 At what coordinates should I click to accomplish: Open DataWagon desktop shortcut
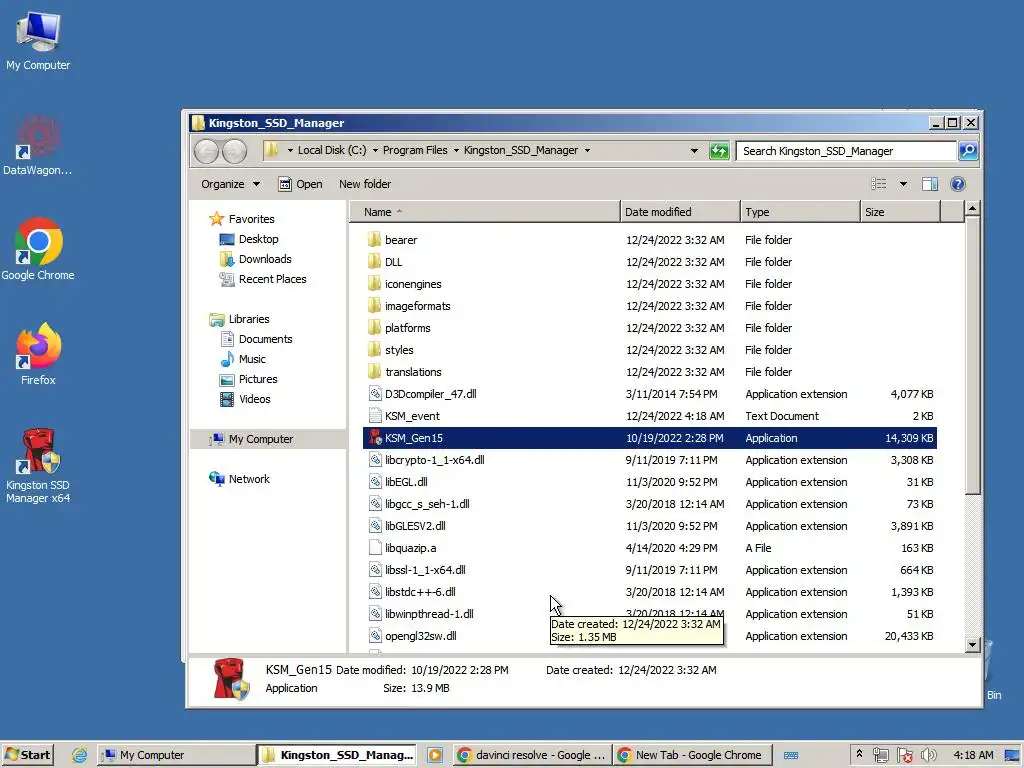click(x=37, y=145)
